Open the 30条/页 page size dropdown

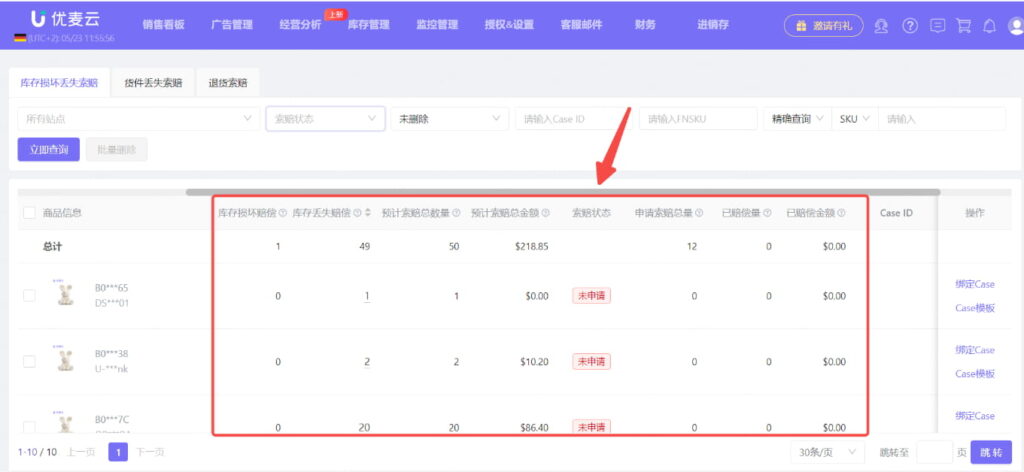tap(827, 452)
